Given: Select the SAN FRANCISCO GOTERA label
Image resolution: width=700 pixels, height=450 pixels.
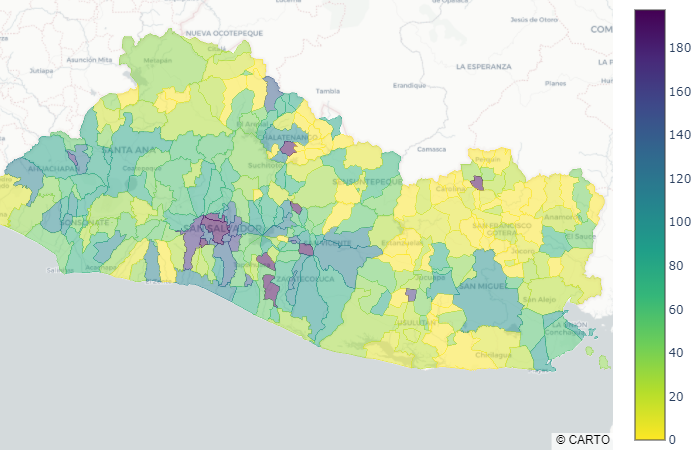Looking at the screenshot, I should (502, 229).
